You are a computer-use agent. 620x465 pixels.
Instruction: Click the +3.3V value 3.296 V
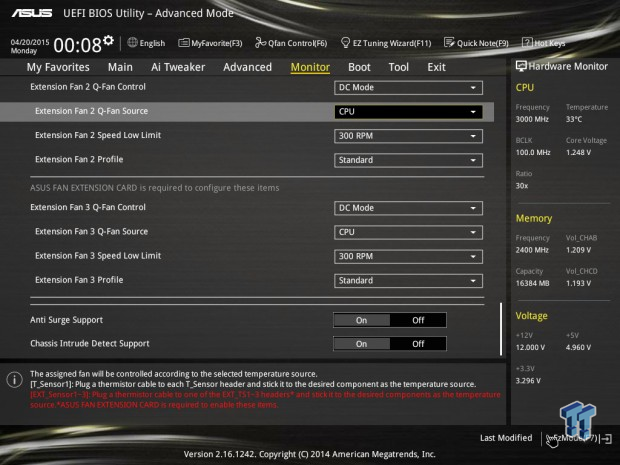pos(528,381)
